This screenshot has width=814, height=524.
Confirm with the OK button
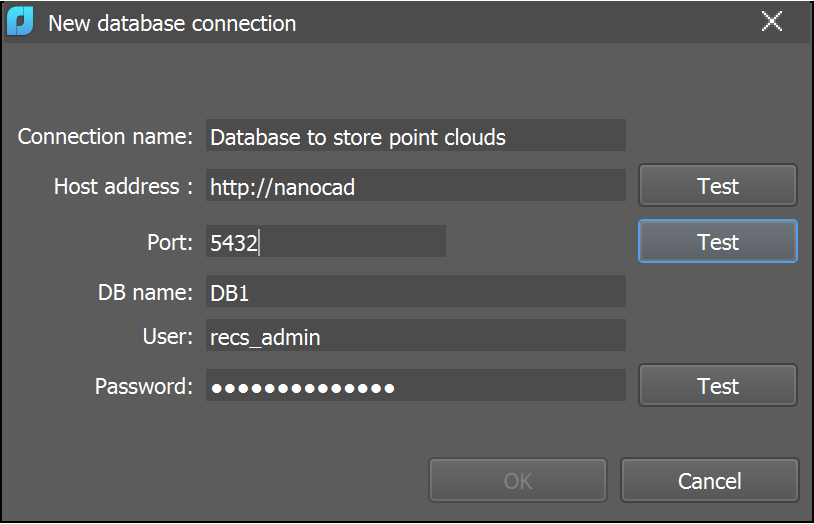pyautogui.click(x=518, y=481)
